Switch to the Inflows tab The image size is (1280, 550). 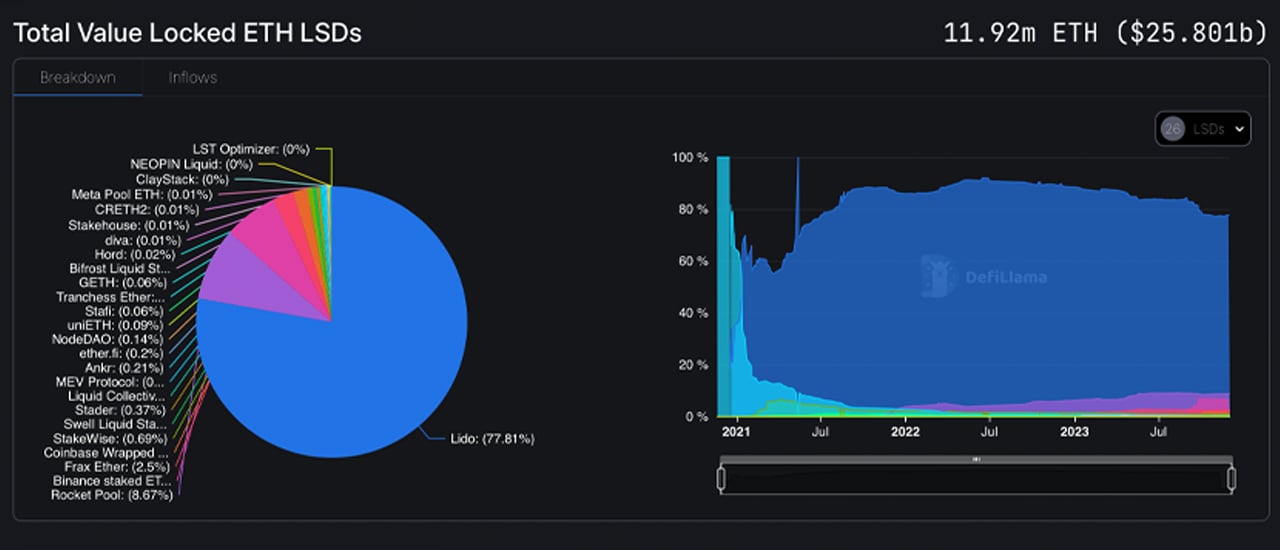point(192,77)
